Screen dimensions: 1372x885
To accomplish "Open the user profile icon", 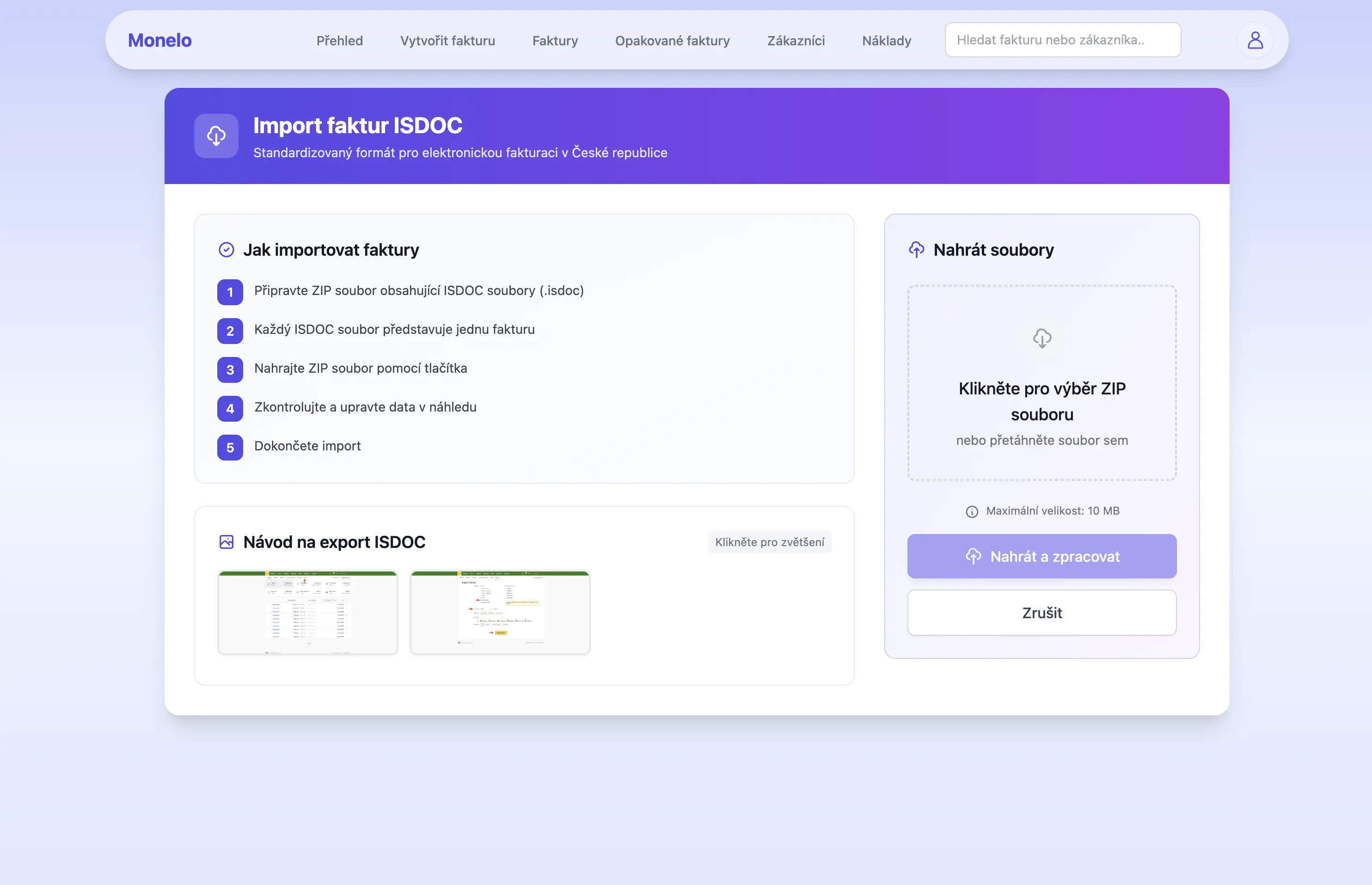I will tap(1255, 40).
